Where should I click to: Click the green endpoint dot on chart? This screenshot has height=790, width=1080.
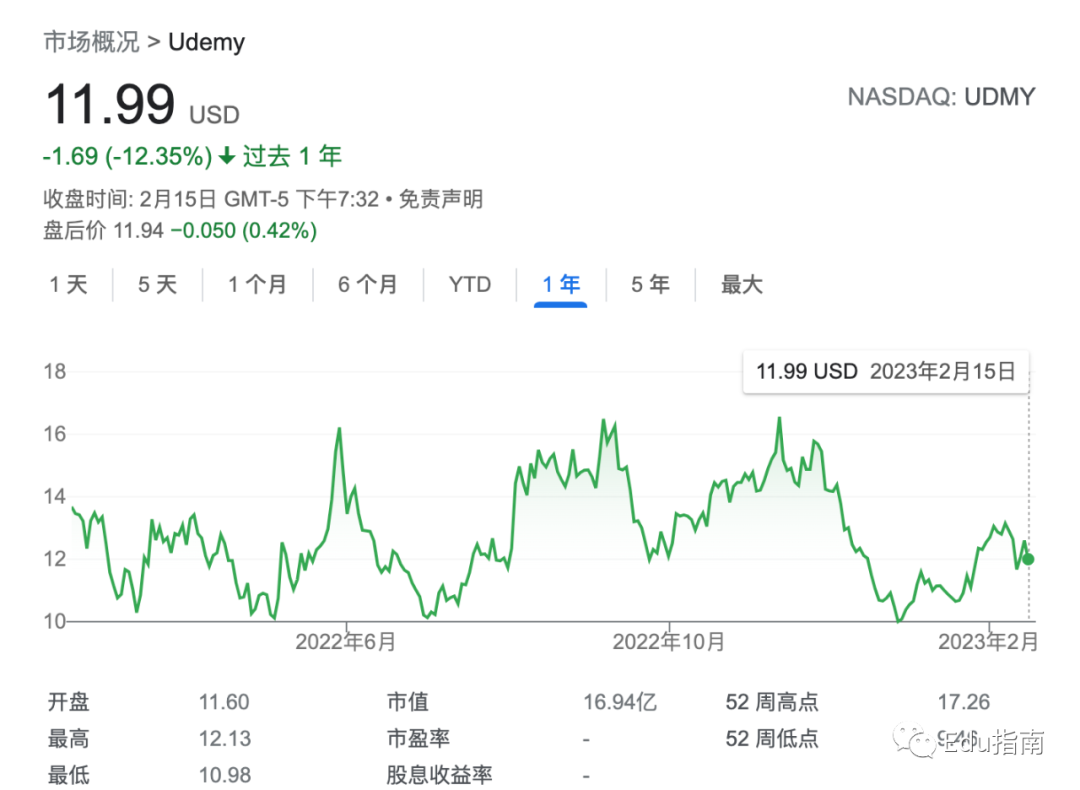point(1029,559)
